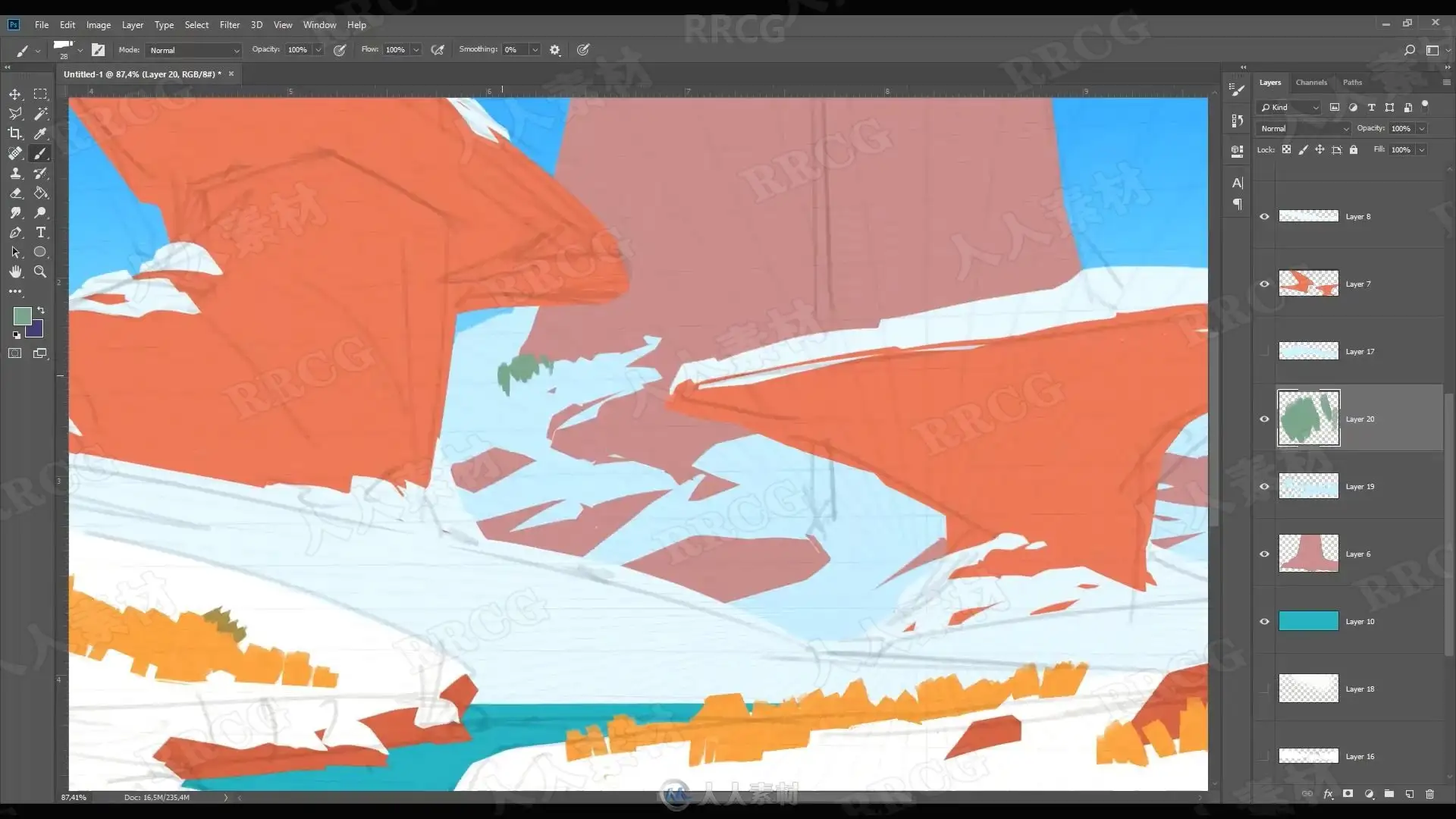The height and width of the screenshot is (819, 1456).
Task: Select the Clone Stamp tool
Action: [15, 173]
